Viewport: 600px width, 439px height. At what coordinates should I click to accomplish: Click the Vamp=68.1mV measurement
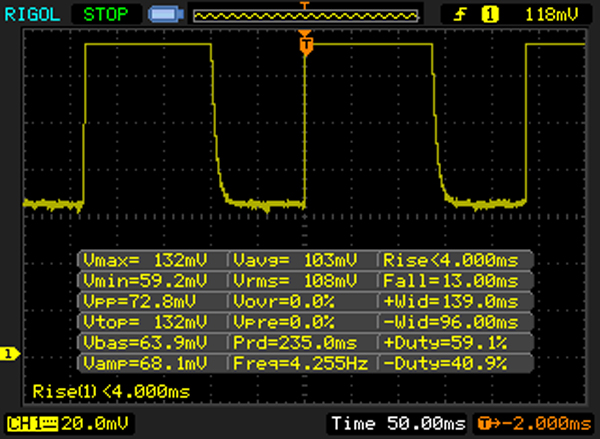click(x=145, y=363)
